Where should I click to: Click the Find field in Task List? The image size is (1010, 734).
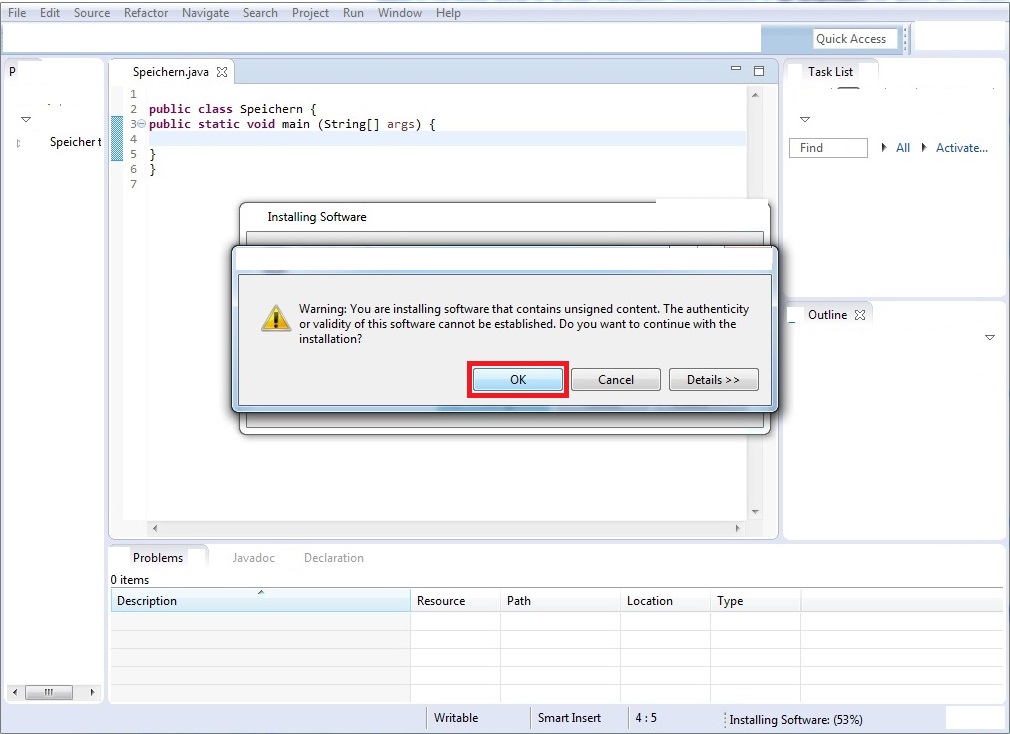point(828,148)
